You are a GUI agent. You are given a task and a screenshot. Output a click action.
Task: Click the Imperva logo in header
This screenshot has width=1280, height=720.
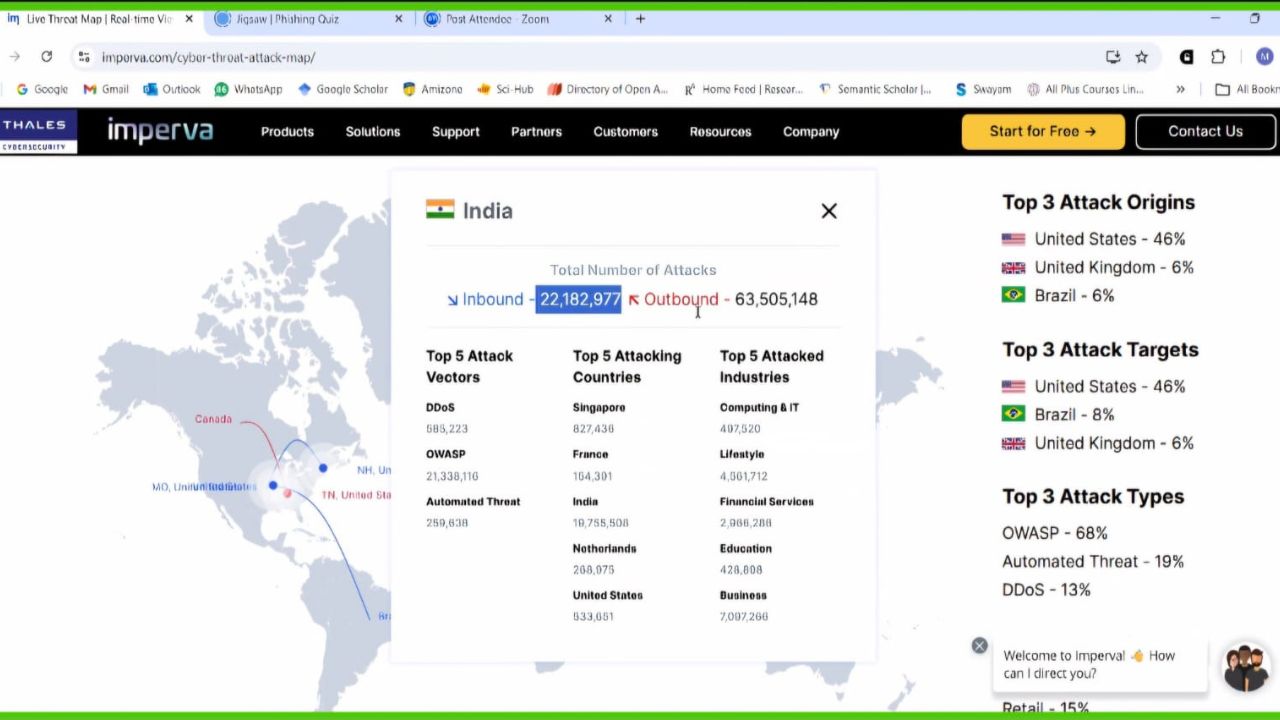[160, 131]
